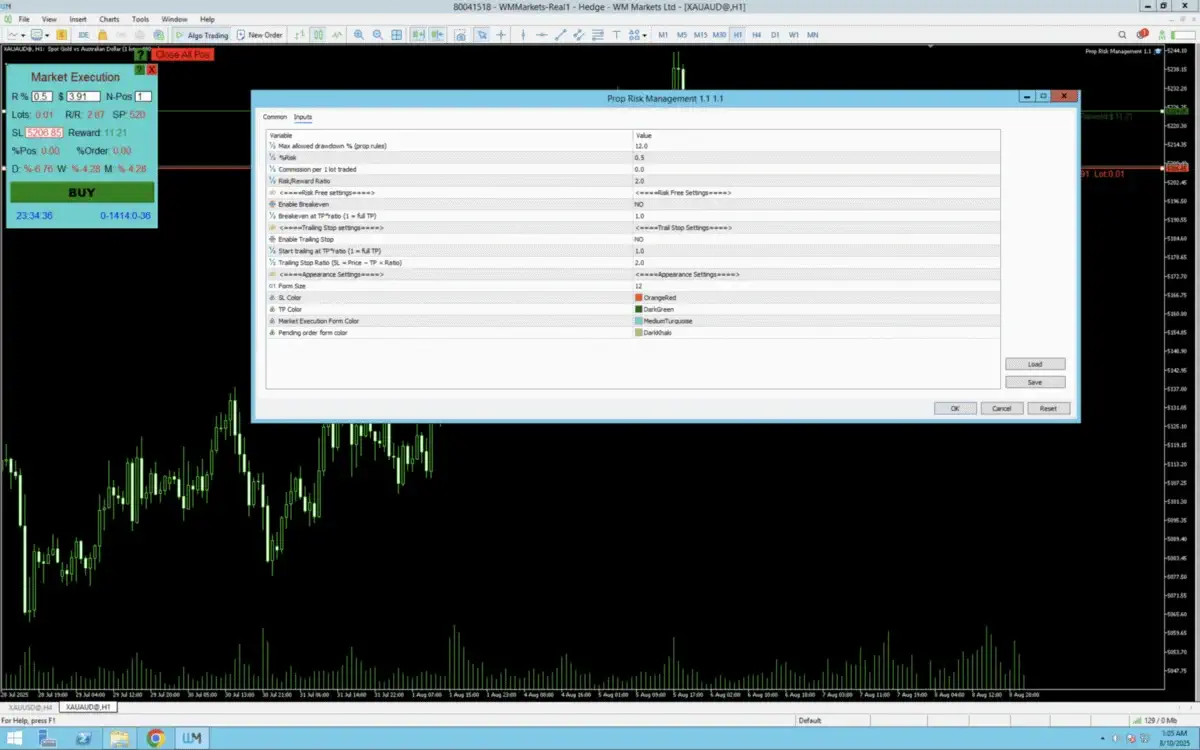Screen dimensions: 1200x750
Task: Select the candlestick chart display icon
Action: click(319, 35)
